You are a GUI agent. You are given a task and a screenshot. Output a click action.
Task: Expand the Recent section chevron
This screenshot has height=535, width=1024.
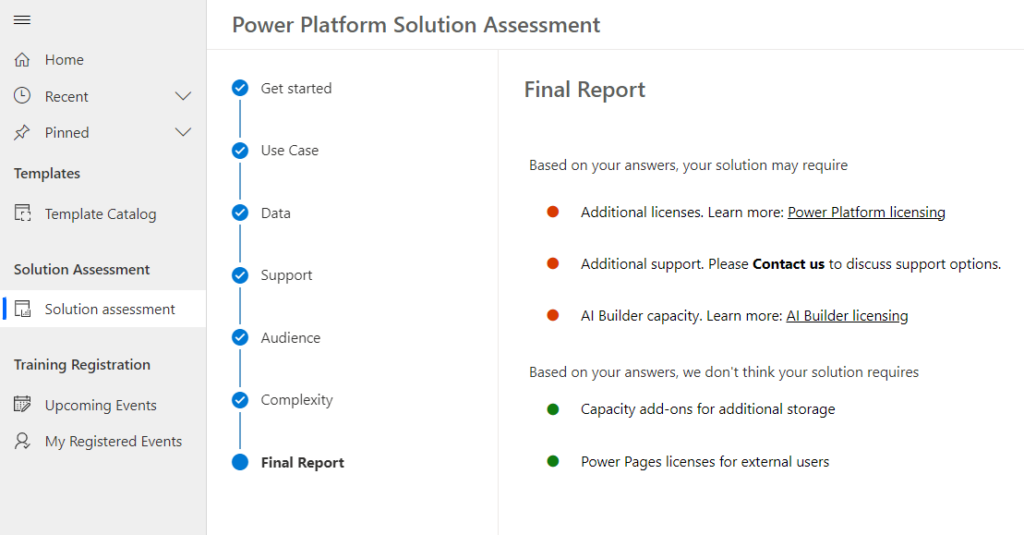tap(184, 96)
